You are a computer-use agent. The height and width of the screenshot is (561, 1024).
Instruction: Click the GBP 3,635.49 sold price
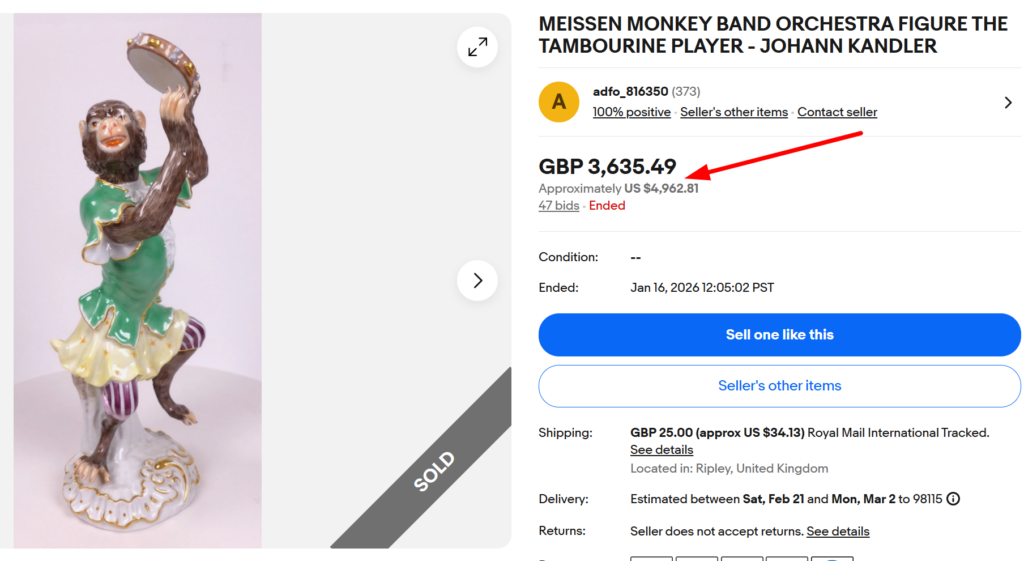tap(607, 167)
